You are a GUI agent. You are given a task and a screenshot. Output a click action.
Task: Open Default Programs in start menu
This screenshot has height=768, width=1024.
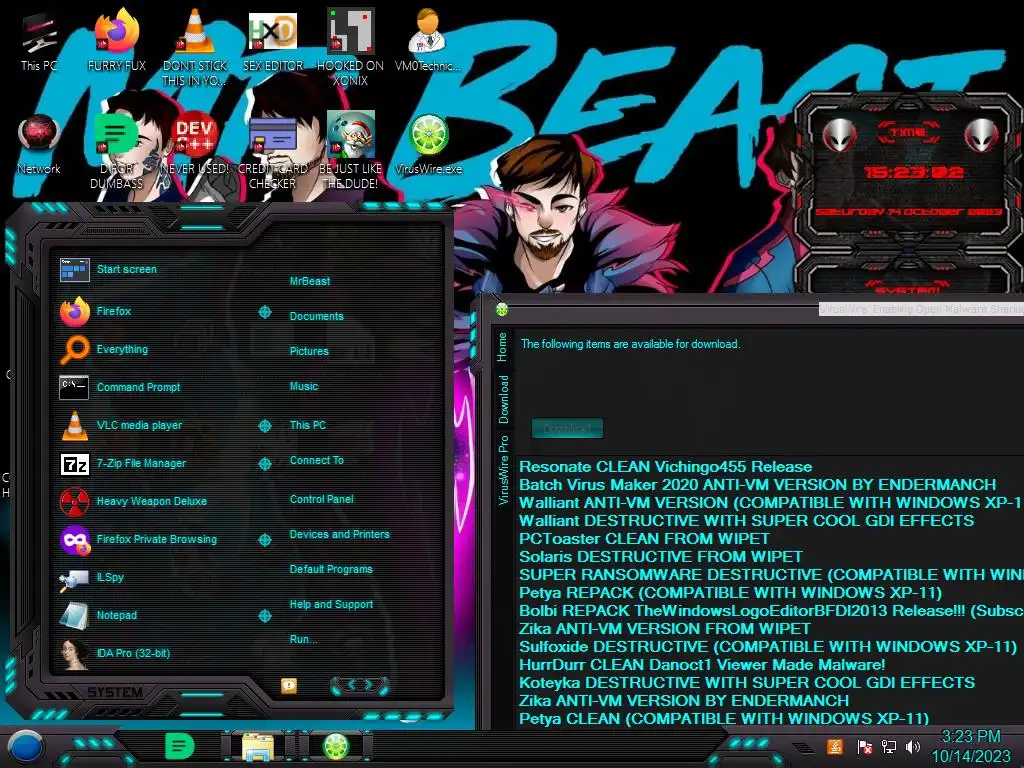pyautogui.click(x=330, y=569)
